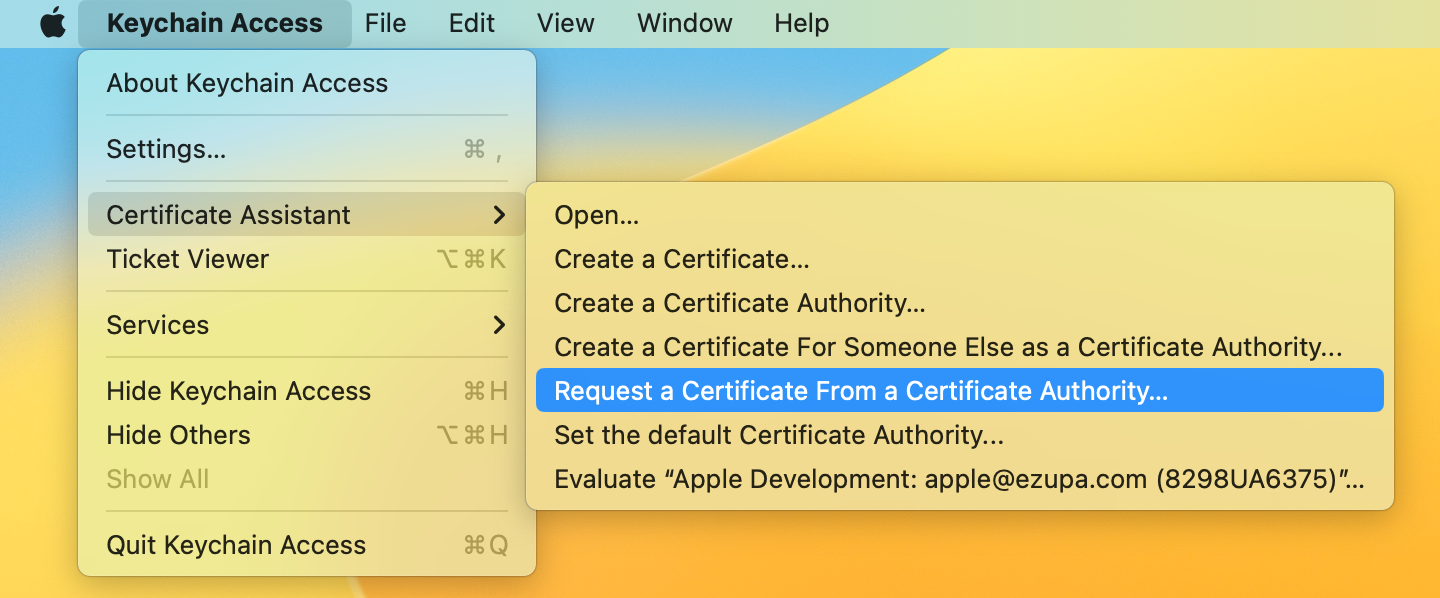The height and width of the screenshot is (598, 1440).
Task: Open Settings… from the app menu
Action: click(307, 149)
